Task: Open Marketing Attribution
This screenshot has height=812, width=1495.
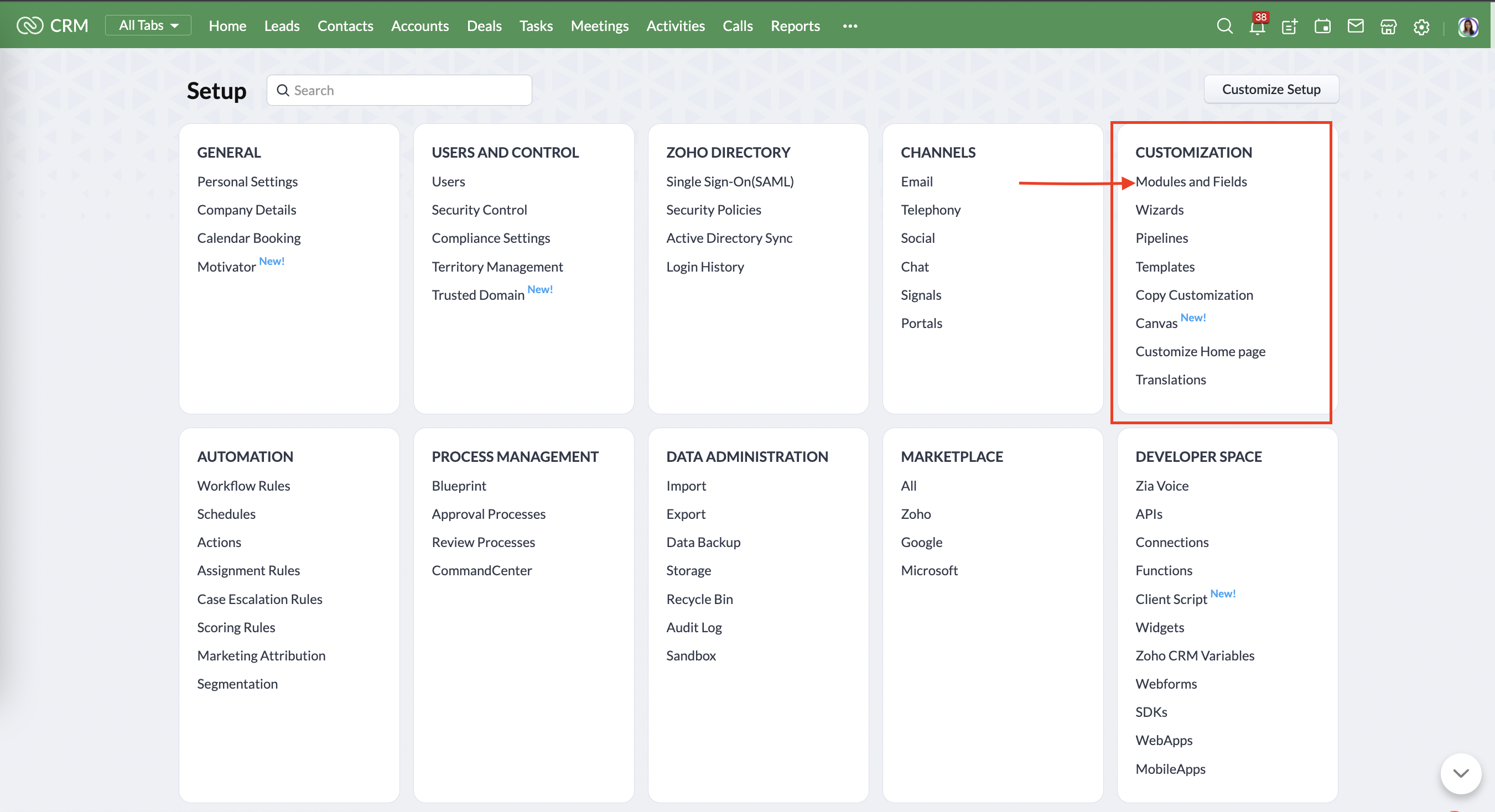Action: point(261,655)
